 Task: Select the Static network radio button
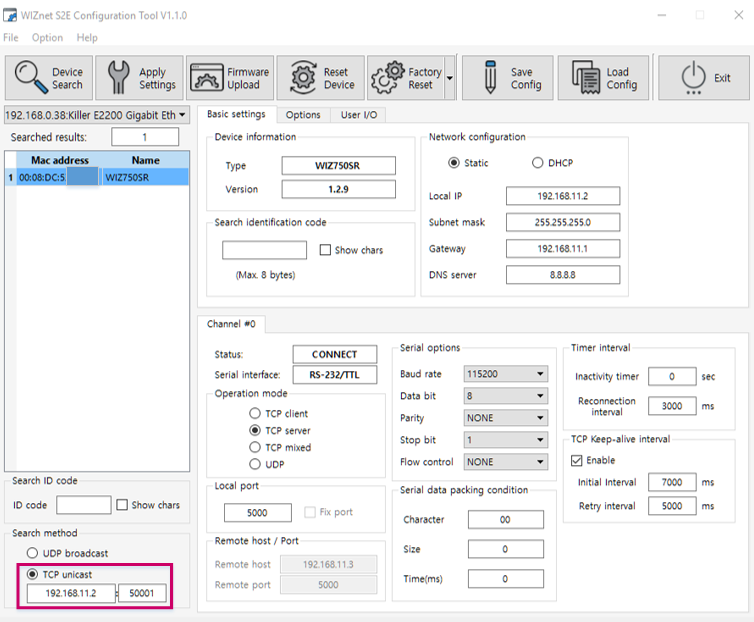453,163
